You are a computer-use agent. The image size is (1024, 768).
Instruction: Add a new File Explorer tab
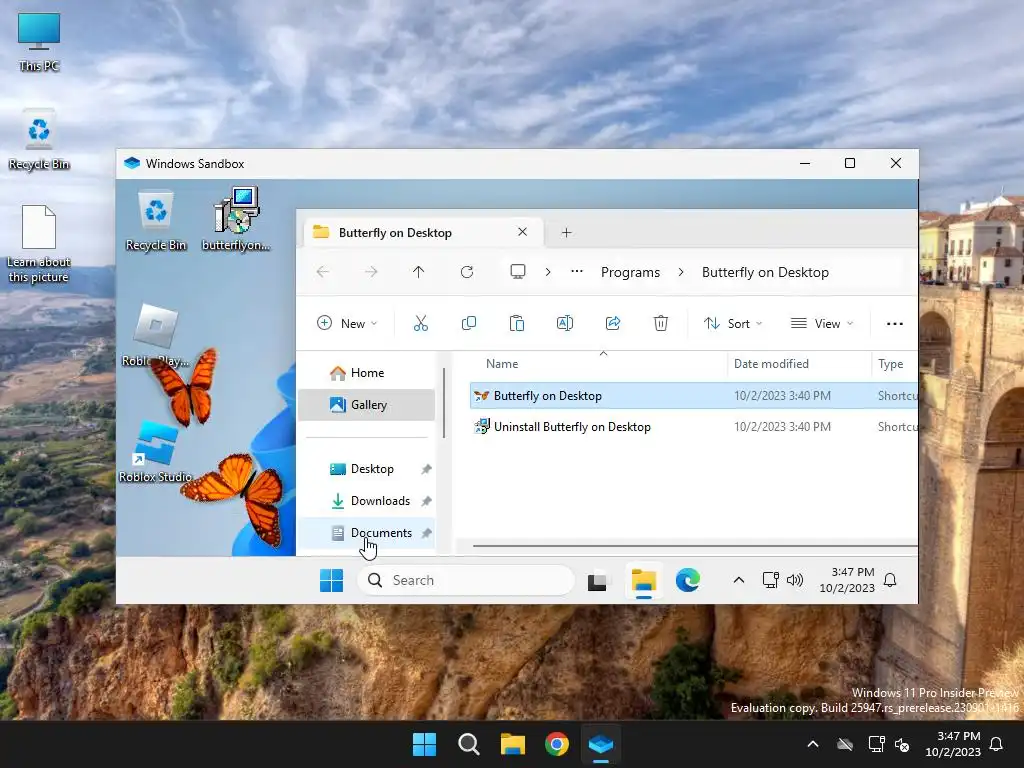coord(566,232)
